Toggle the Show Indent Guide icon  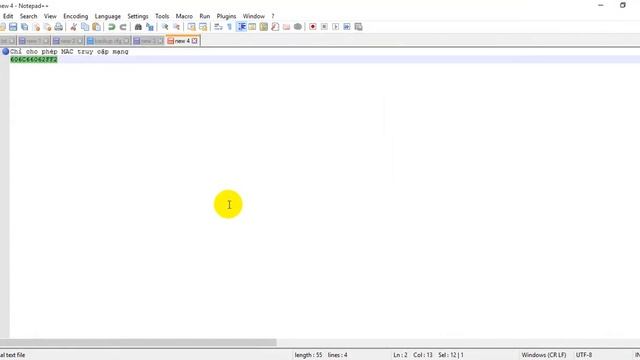pos(241,27)
